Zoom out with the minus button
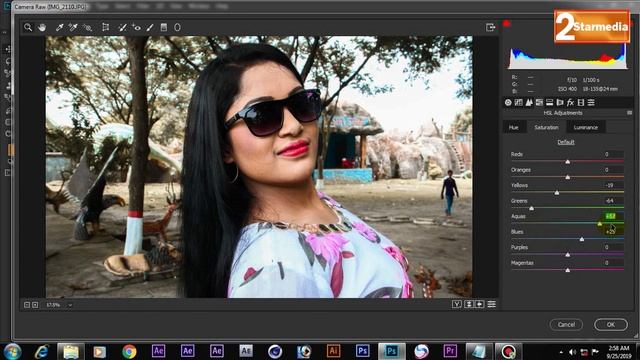The height and width of the screenshot is (360, 640). tap(27, 305)
